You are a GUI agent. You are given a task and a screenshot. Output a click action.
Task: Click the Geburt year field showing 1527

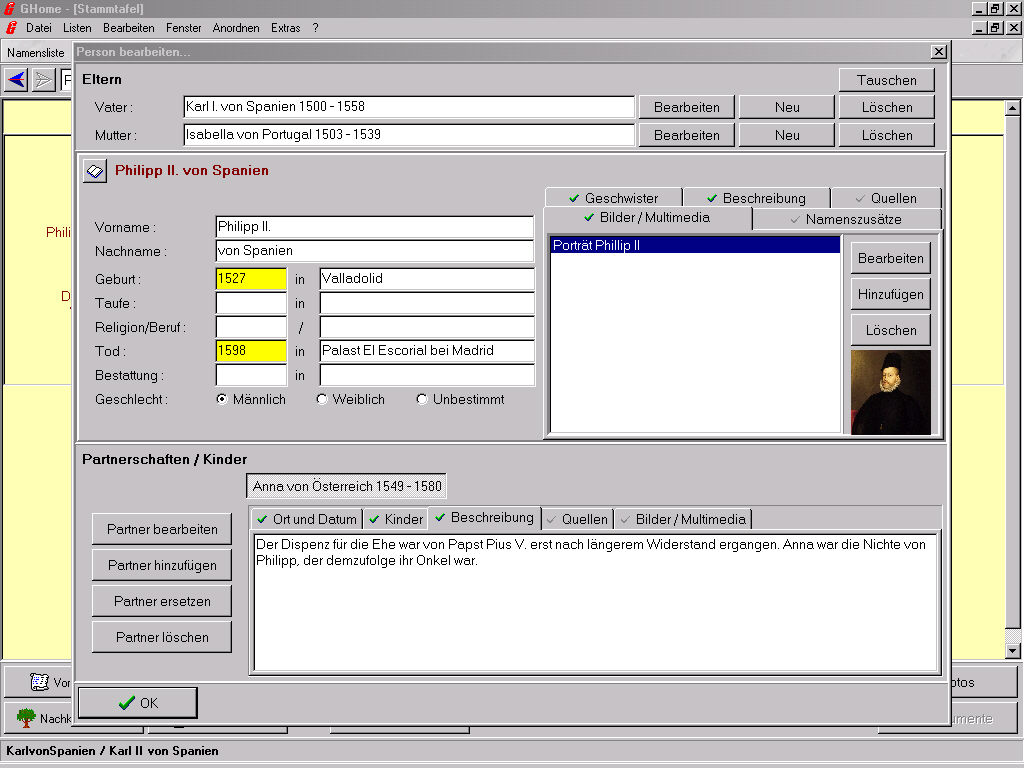pyautogui.click(x=251, y=279)
